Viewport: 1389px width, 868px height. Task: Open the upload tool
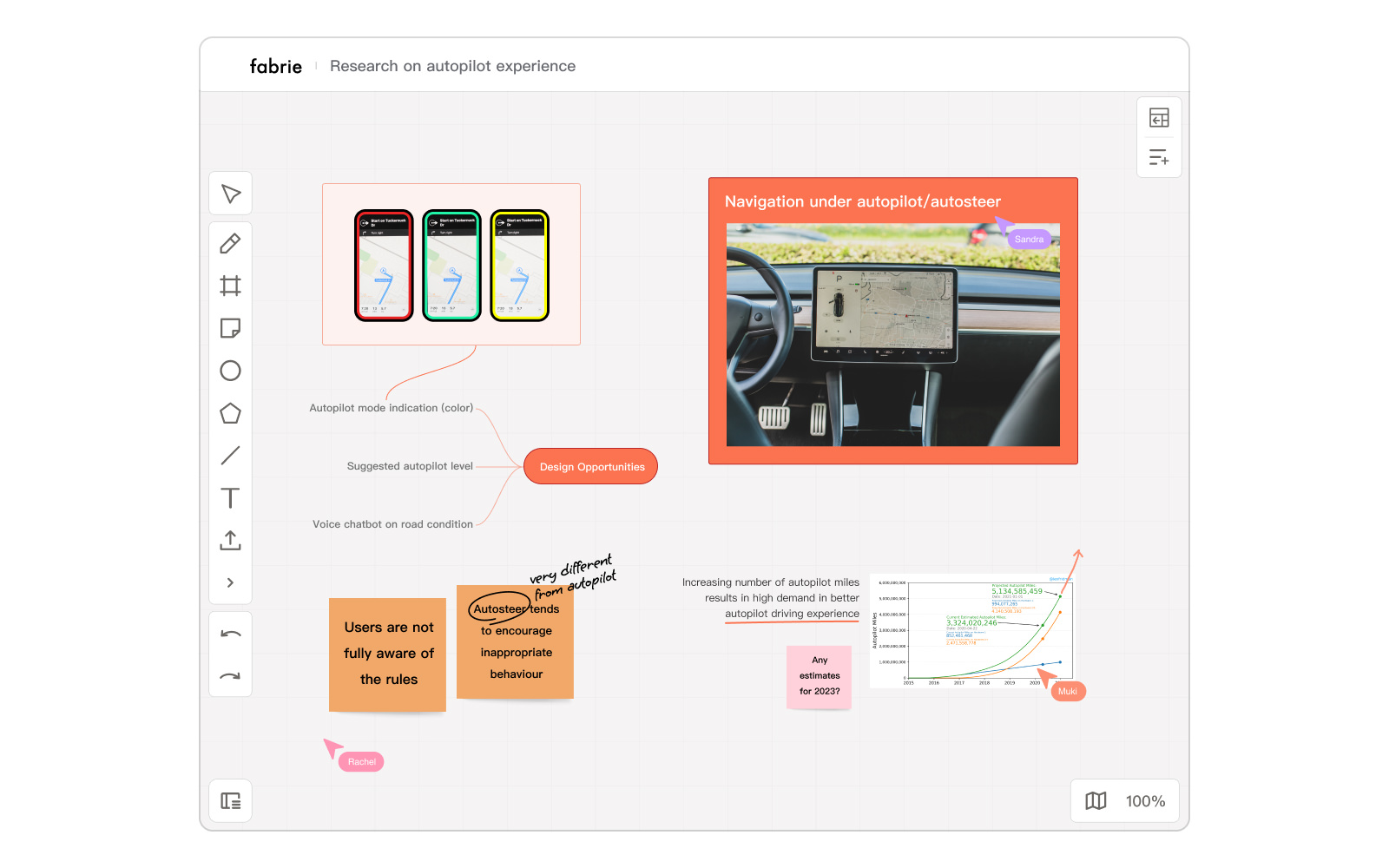[x=230, y=540]
